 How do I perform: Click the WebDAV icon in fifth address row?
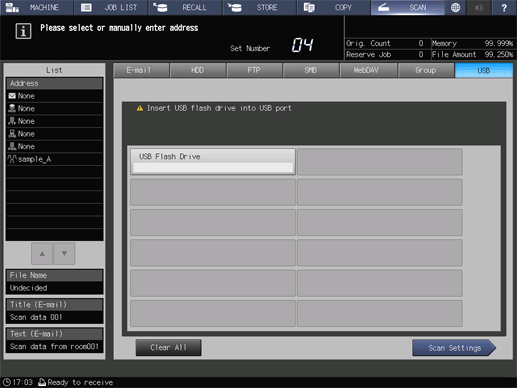pyautogui.click(x=12, y=146)
